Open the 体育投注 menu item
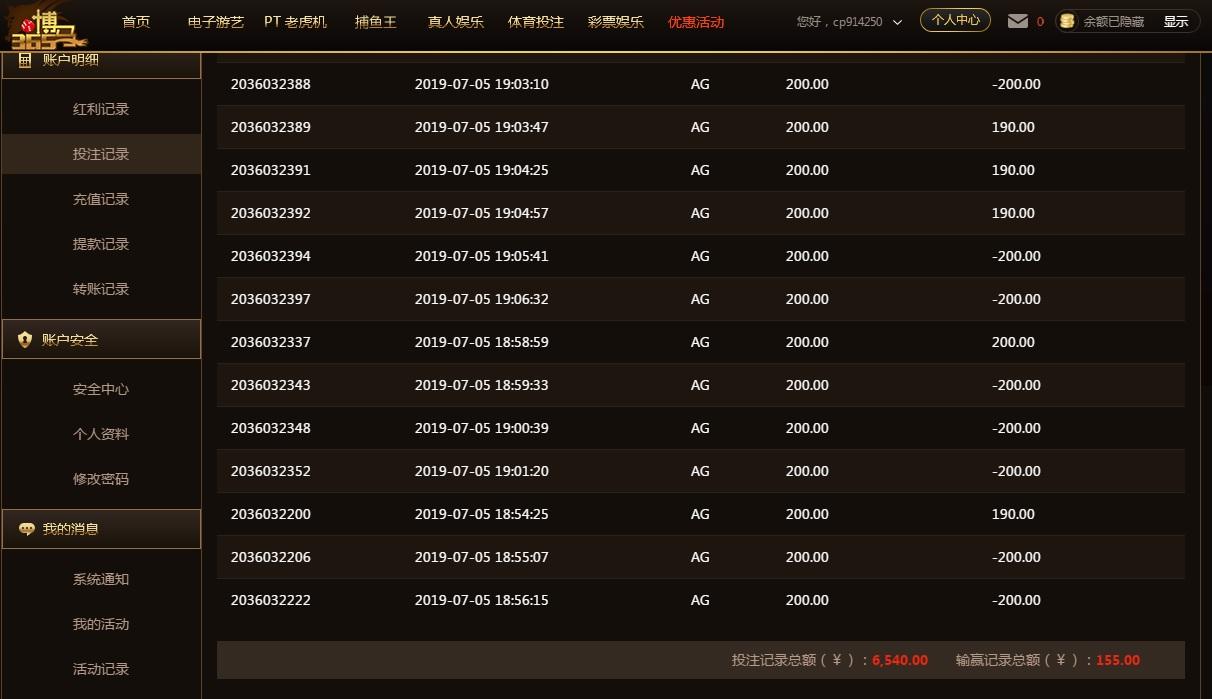 pos(536,21)
